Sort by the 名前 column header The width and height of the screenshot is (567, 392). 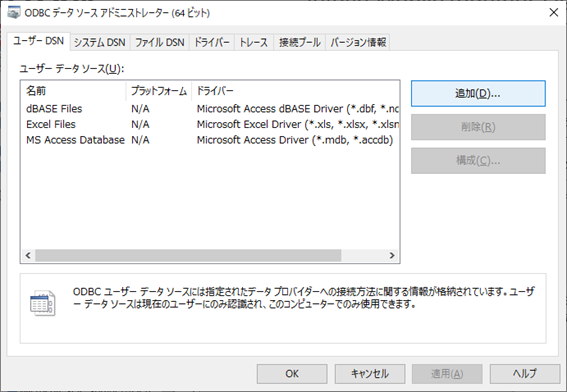coord(73,90)
